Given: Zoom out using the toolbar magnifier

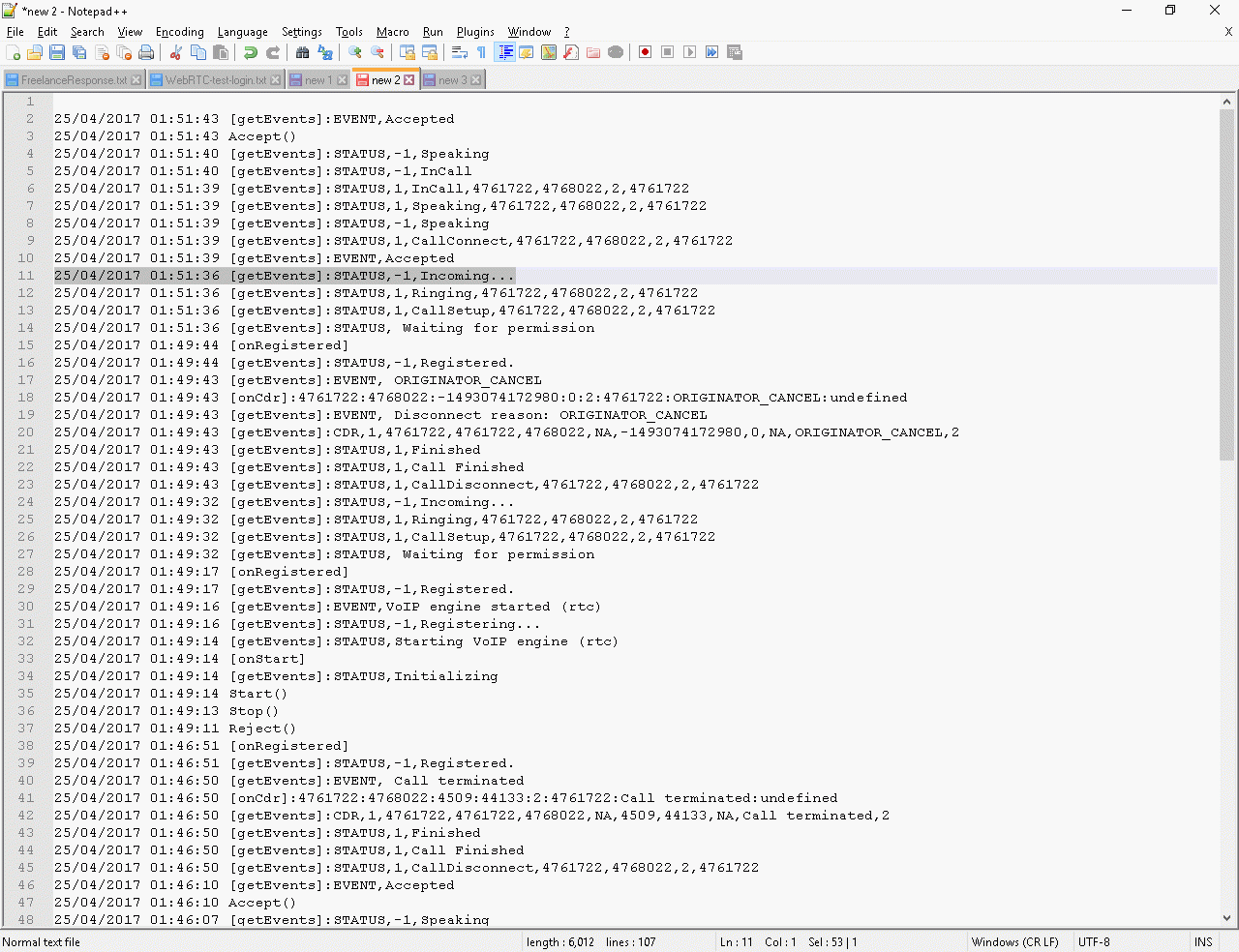Looking at the screenshot, I should pyautogui.click(x=378, y=52).
